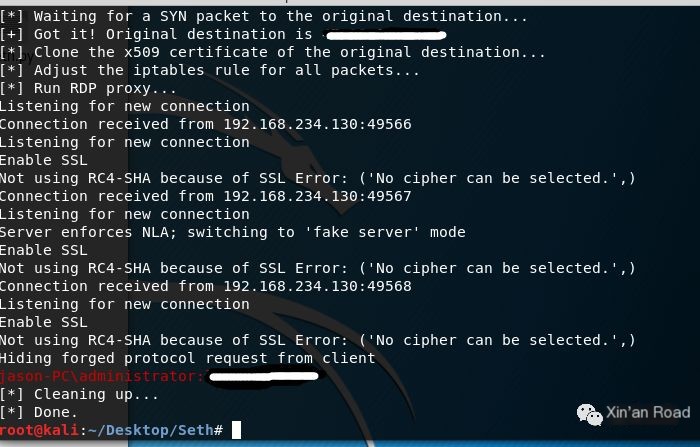Click the connection line with port 49568
The image size is (700, 447).
coord(205,286)
